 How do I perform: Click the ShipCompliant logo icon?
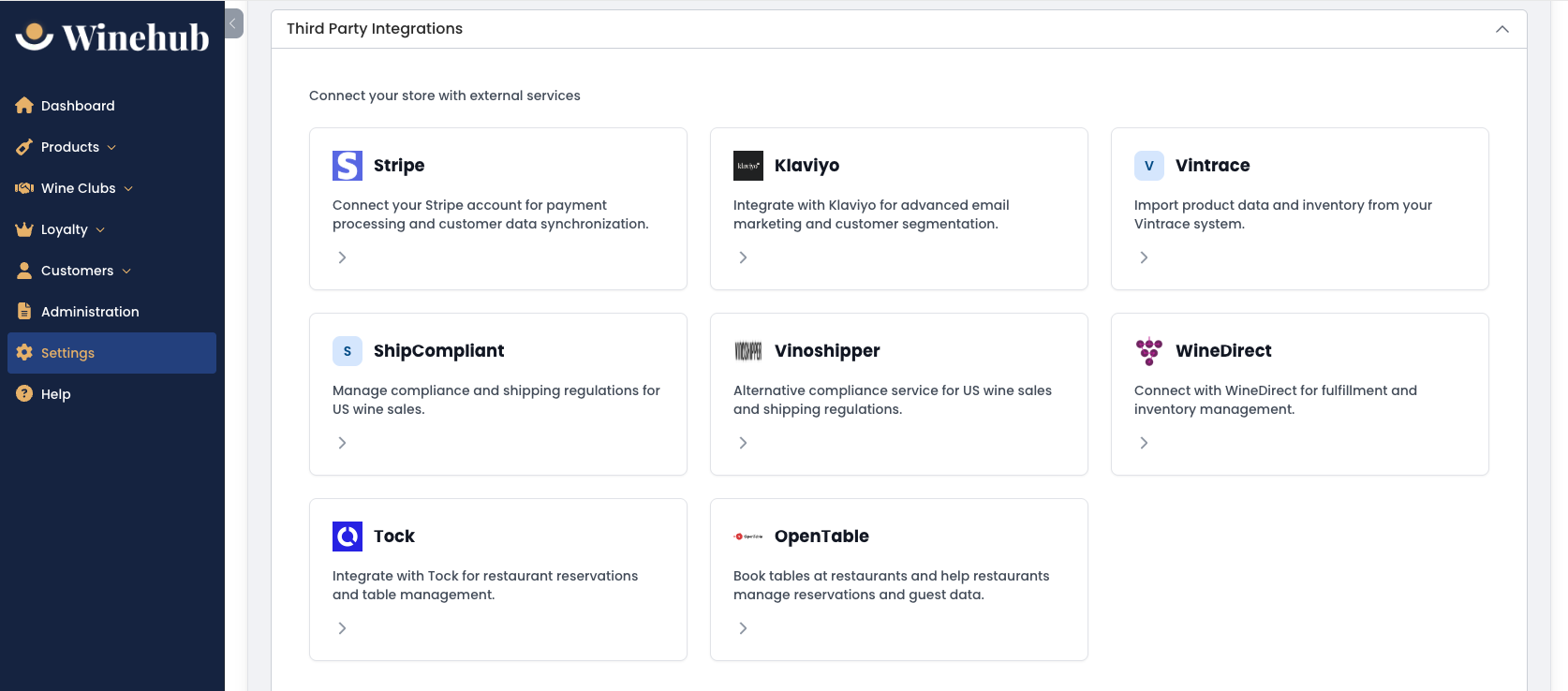click(348, 351)
